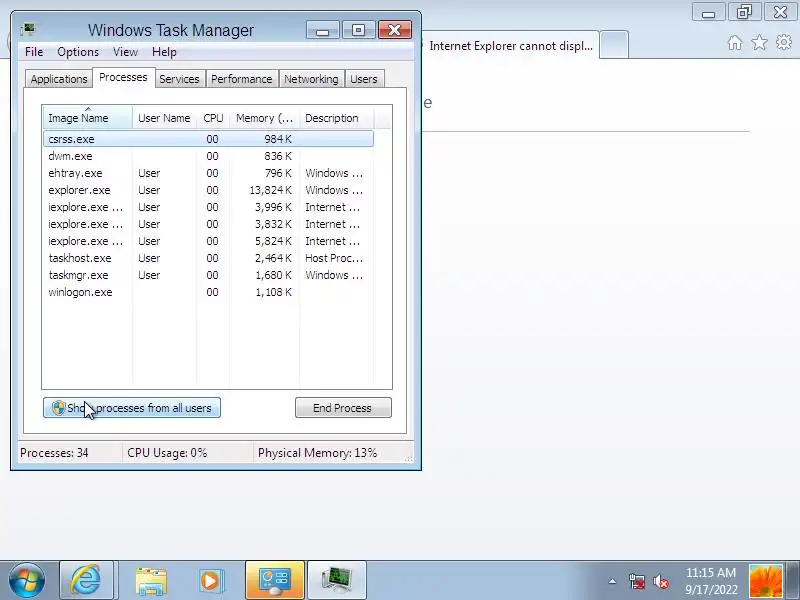
Task: Select the Processes tab
Action: pos(123,77)
